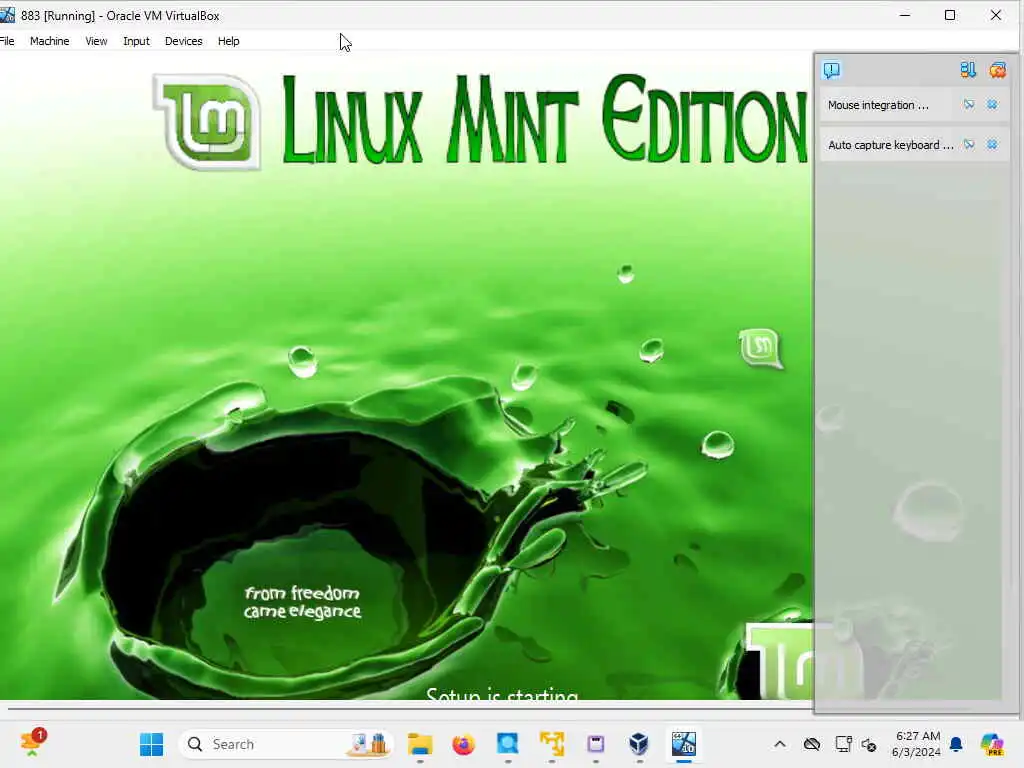
Task: Open the Copilot preview icon in taskbar
Action: pos(992,744)
